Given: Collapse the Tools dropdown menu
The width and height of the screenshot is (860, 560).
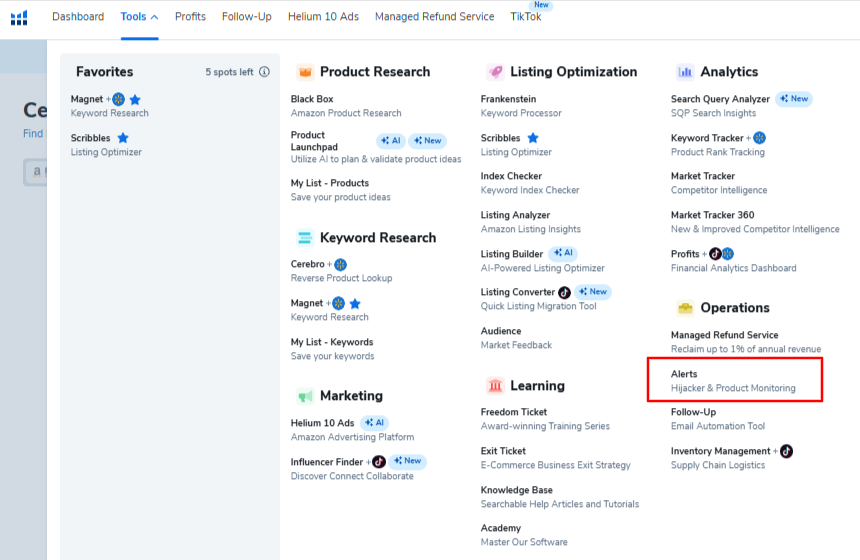Looking at the screenshot, I should (139, 16).
